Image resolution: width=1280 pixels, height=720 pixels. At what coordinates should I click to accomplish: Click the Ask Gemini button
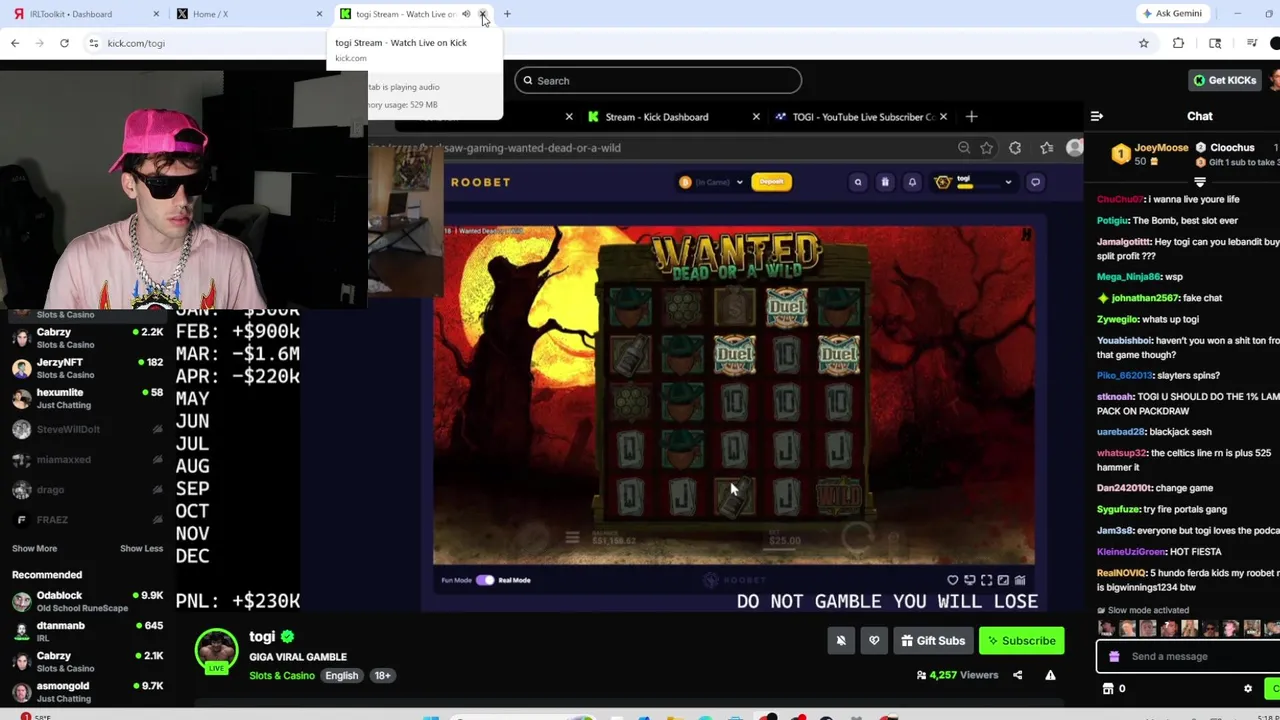pos(1172,14)
